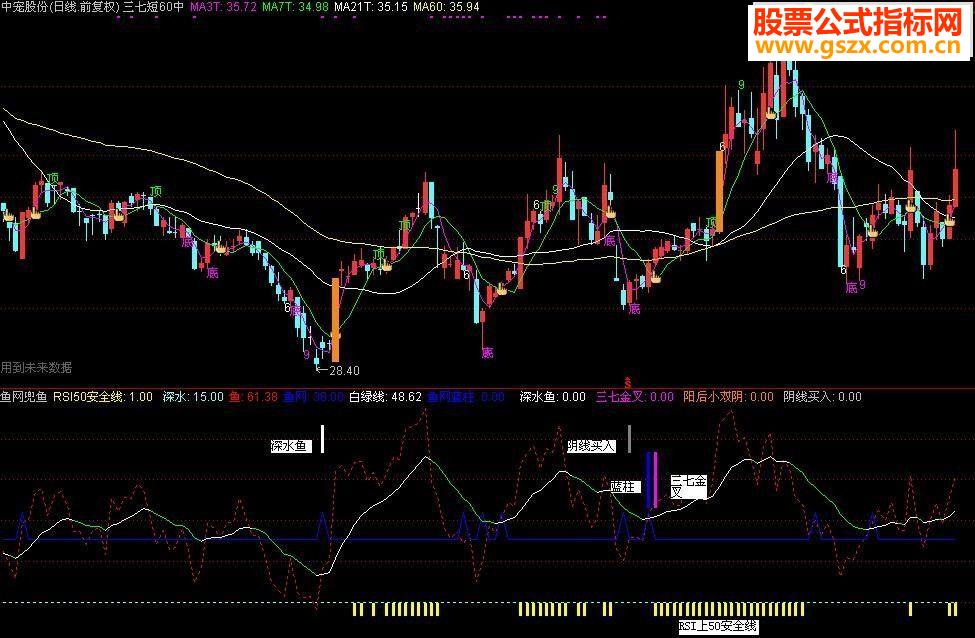Viewport: 975px width, 638px height.
Task: Click the blue 蓝柱 signal column
Action: 649,480
